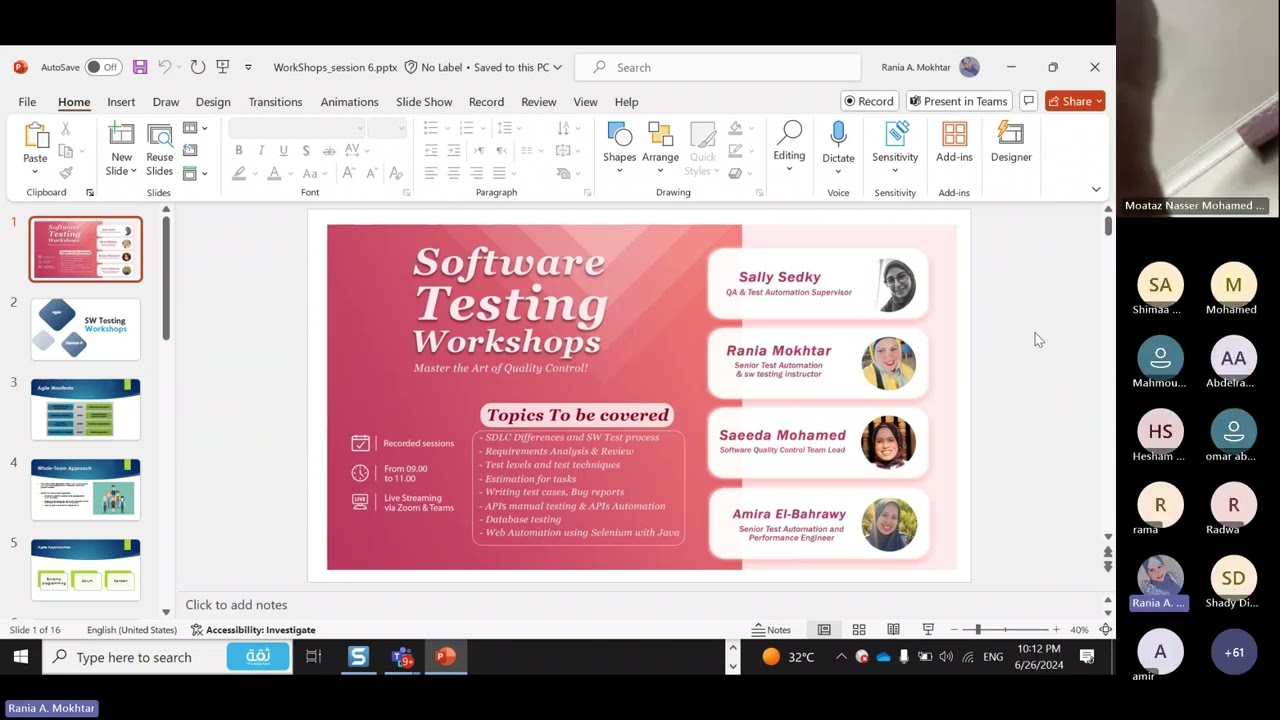This screenshot has height=720, width=1280.
Task: Switch to the Design tab
Action: (213, 102)
